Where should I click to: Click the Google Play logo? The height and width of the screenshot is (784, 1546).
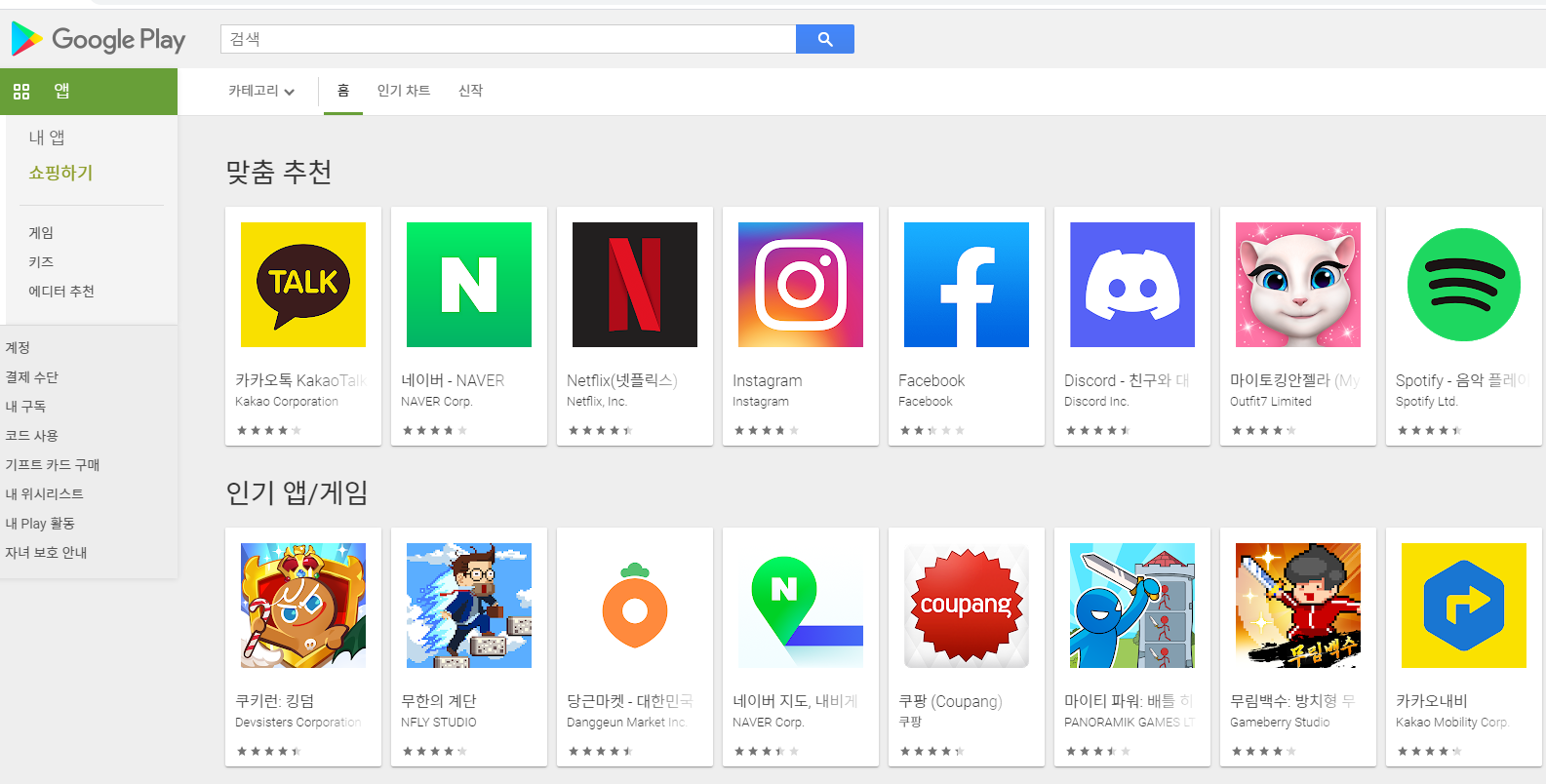click(x=98, y=39)
